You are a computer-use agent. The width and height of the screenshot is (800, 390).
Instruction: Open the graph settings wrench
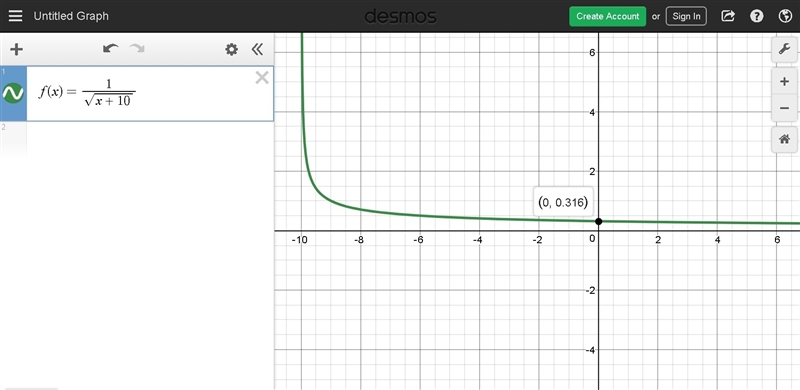(x=784, y=50)
